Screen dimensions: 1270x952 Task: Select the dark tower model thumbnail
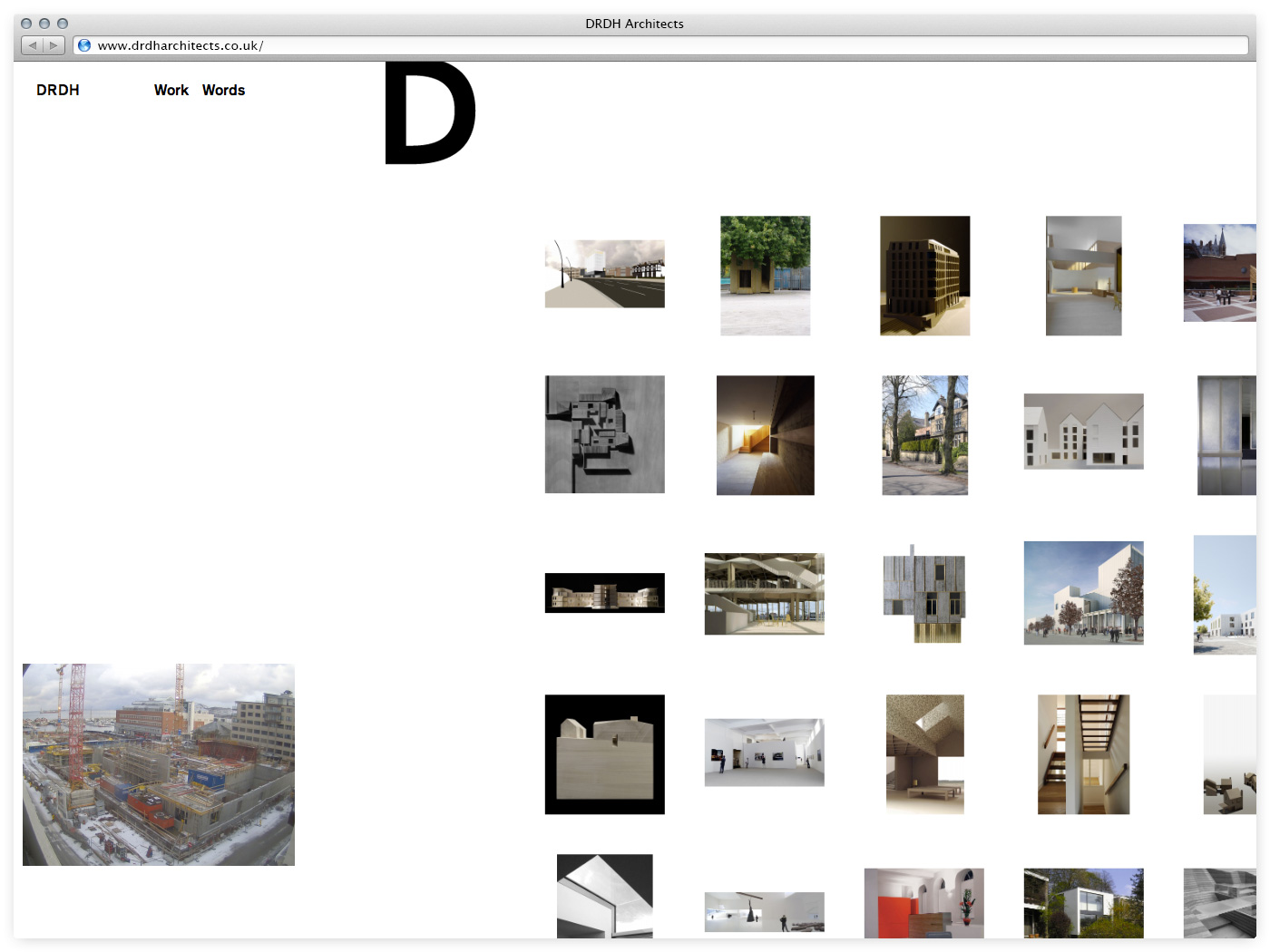(924, 276)
